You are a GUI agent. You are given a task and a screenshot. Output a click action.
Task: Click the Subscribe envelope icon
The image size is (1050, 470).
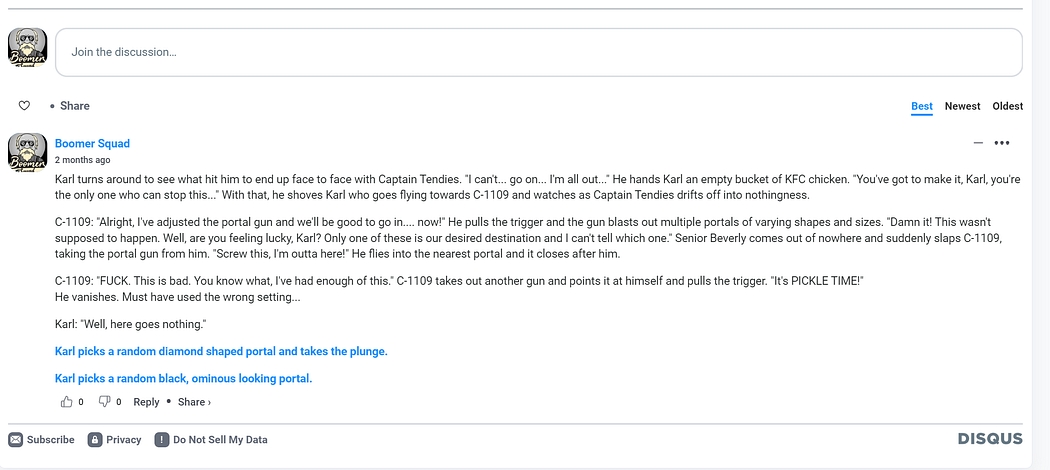15,439
